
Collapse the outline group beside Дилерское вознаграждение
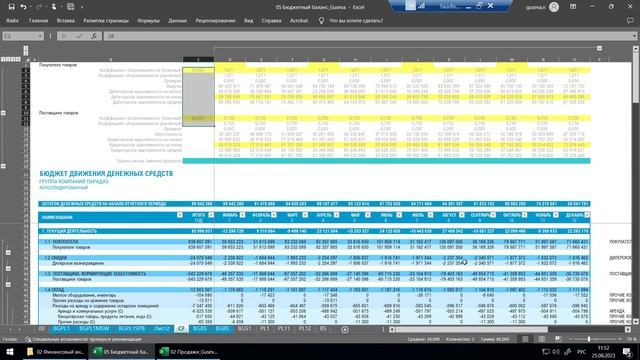8,269
